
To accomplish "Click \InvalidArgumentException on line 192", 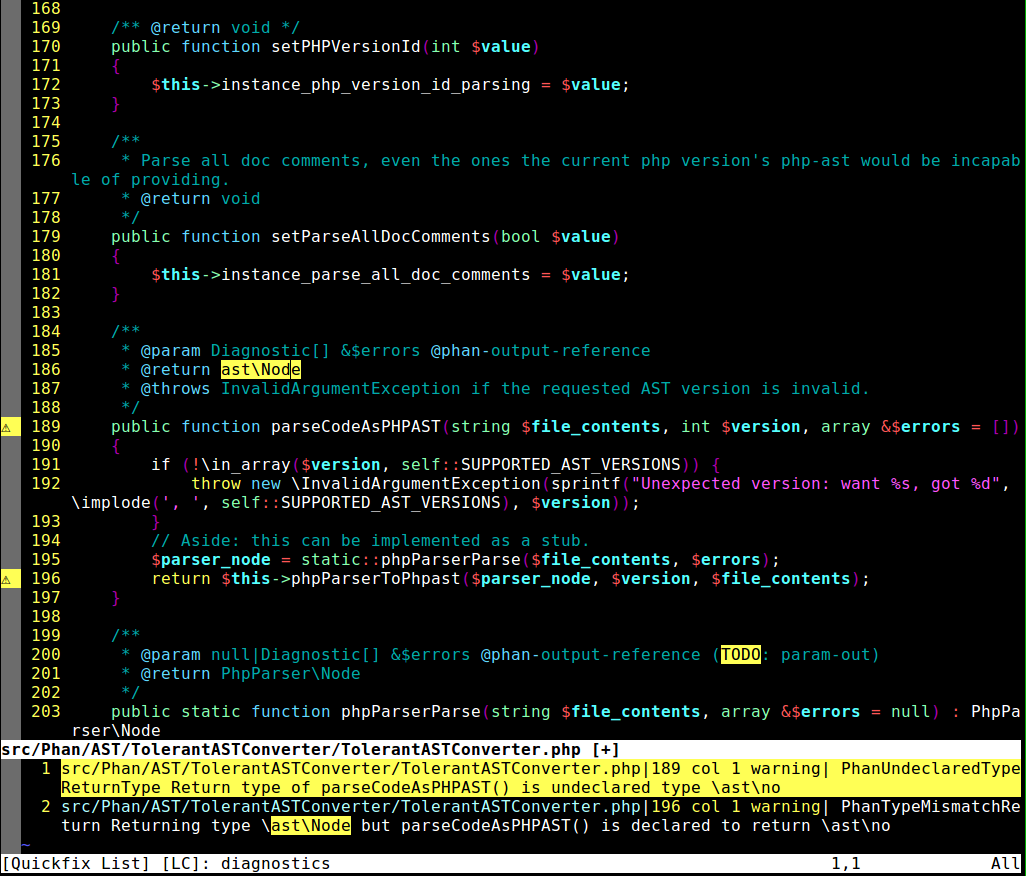I will 416,484.
